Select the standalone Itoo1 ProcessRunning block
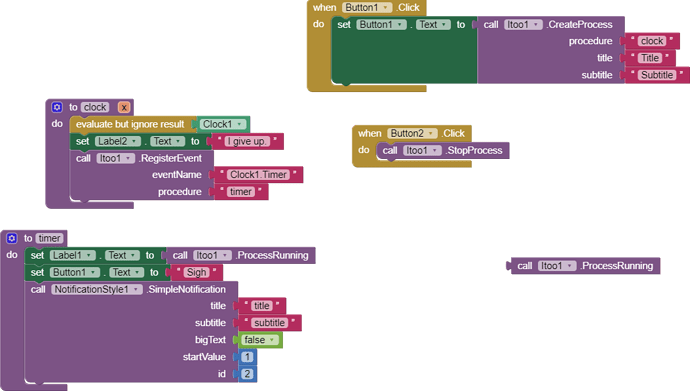 tap(584, 266)
